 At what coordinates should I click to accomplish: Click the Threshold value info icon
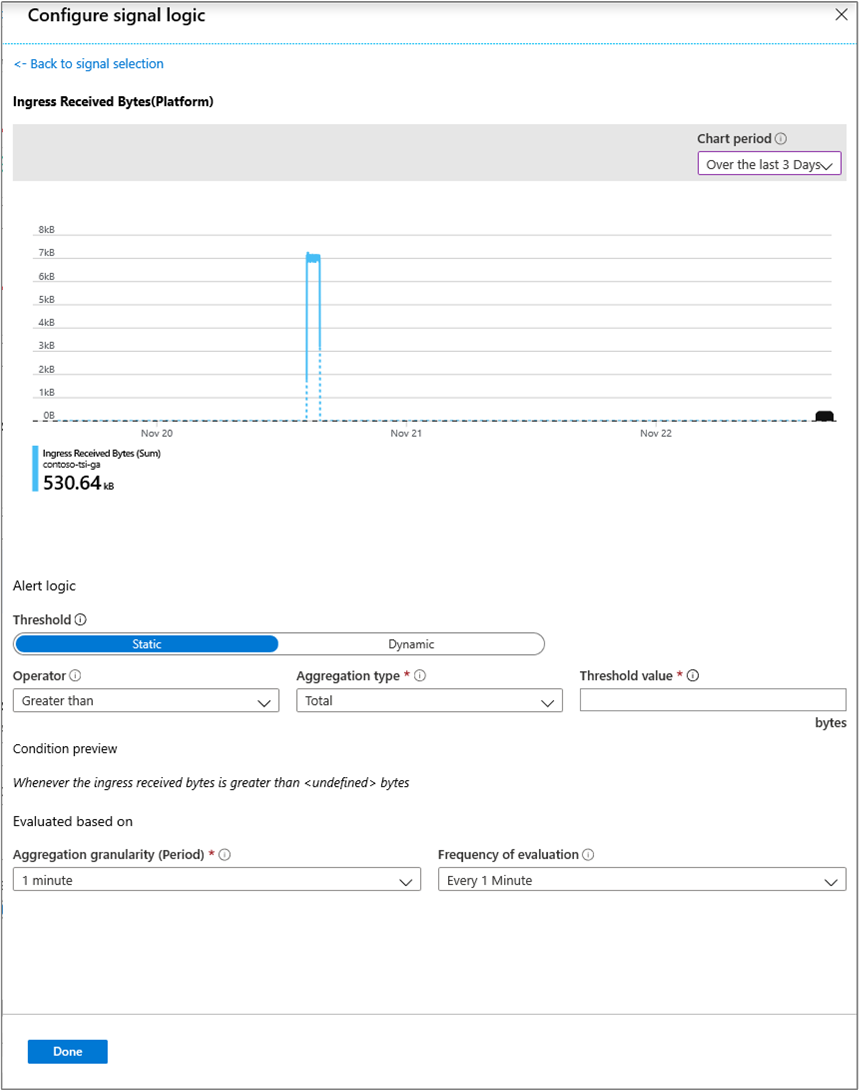click(x=692, y=675)
